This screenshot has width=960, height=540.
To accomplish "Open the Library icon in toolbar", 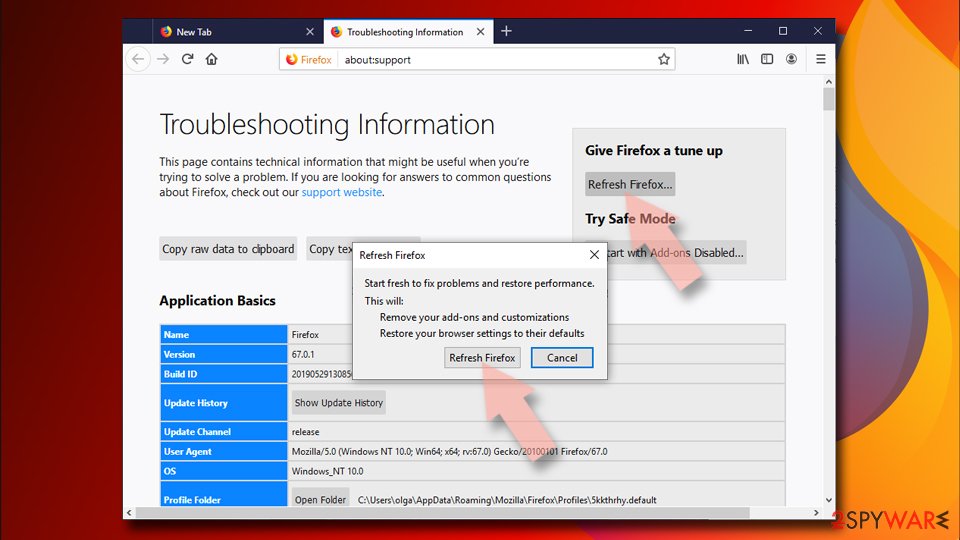I will tap(743, 59).
